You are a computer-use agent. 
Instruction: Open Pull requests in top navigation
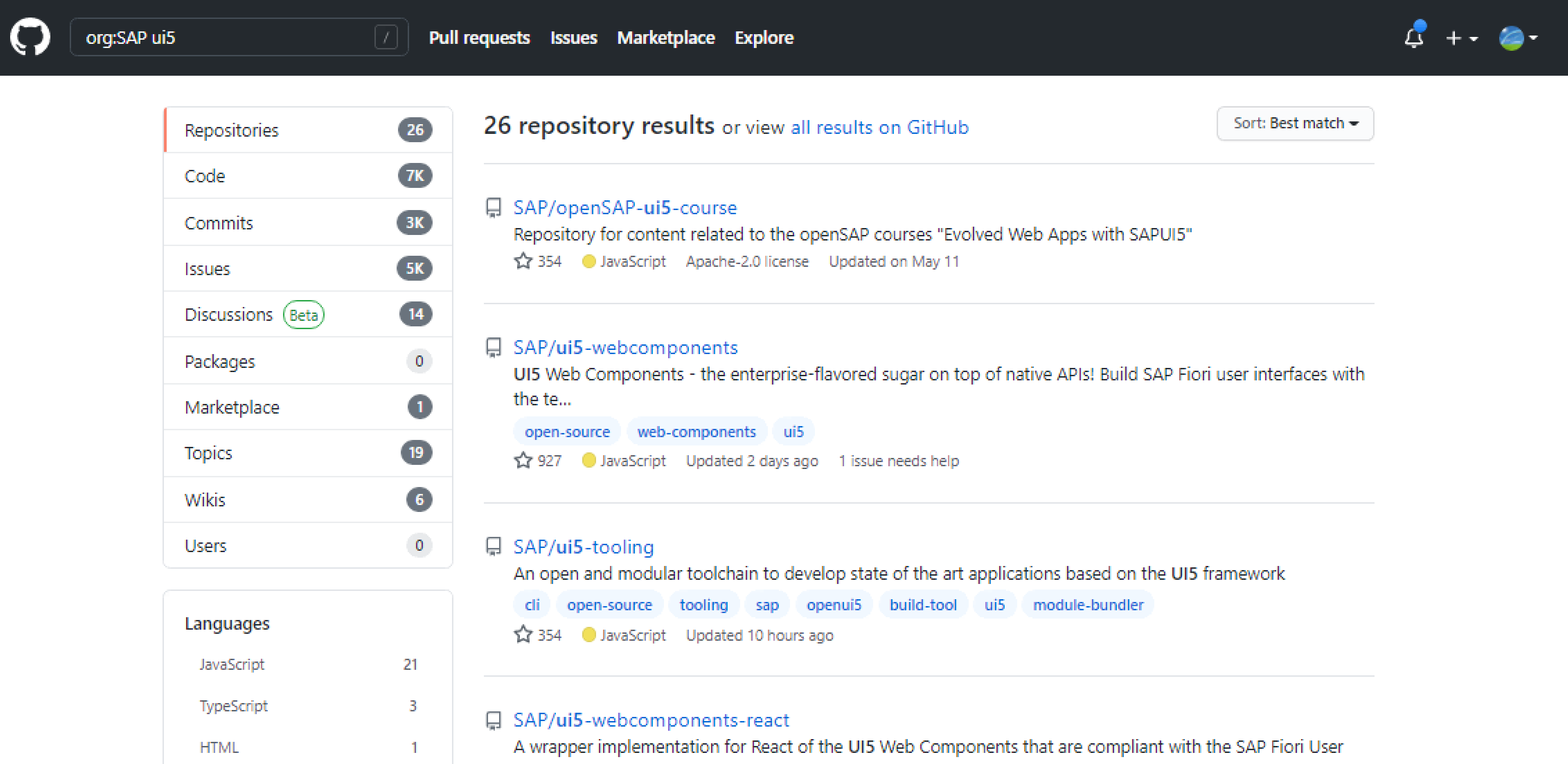479,38
